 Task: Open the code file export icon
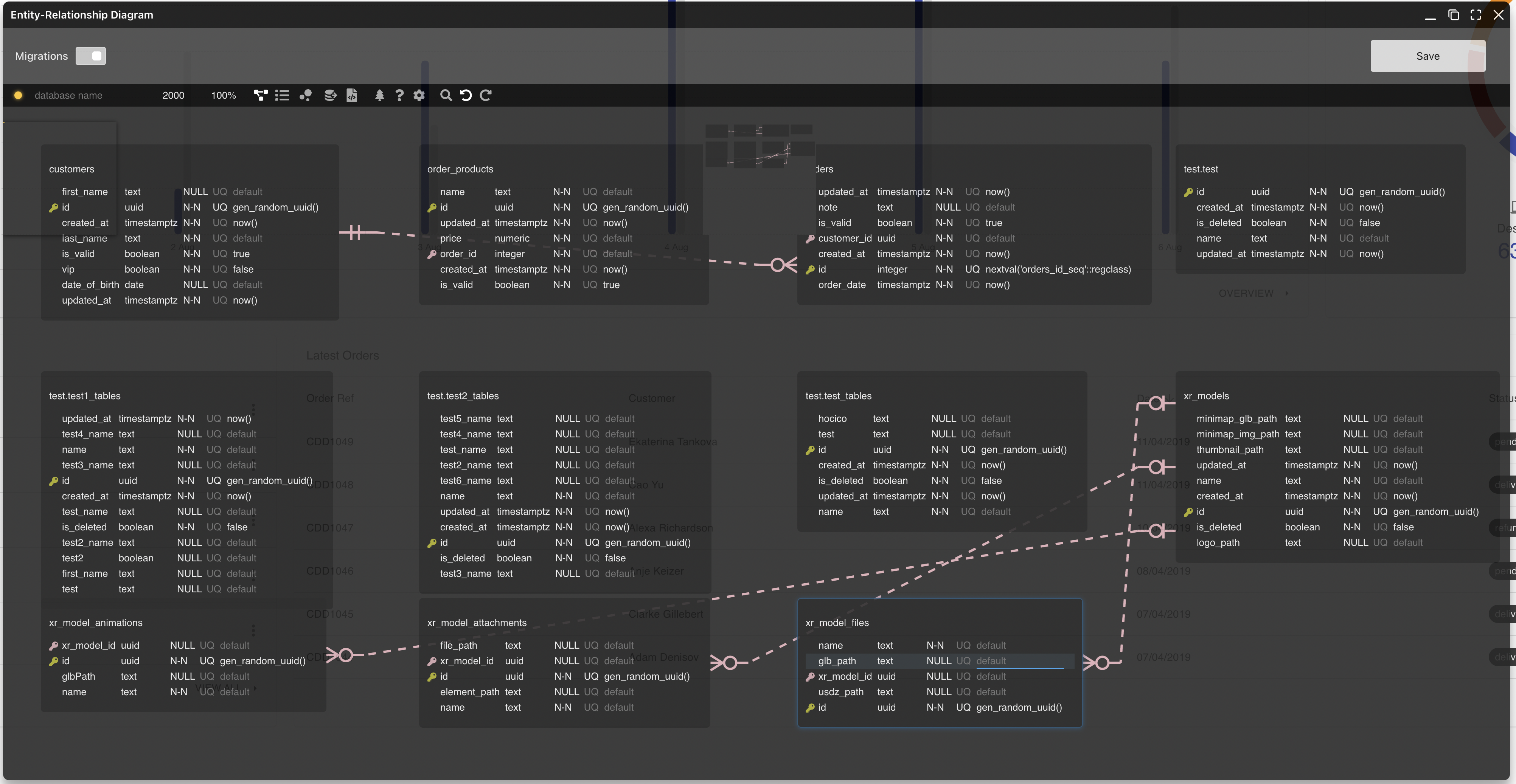(x=352, y=95)
